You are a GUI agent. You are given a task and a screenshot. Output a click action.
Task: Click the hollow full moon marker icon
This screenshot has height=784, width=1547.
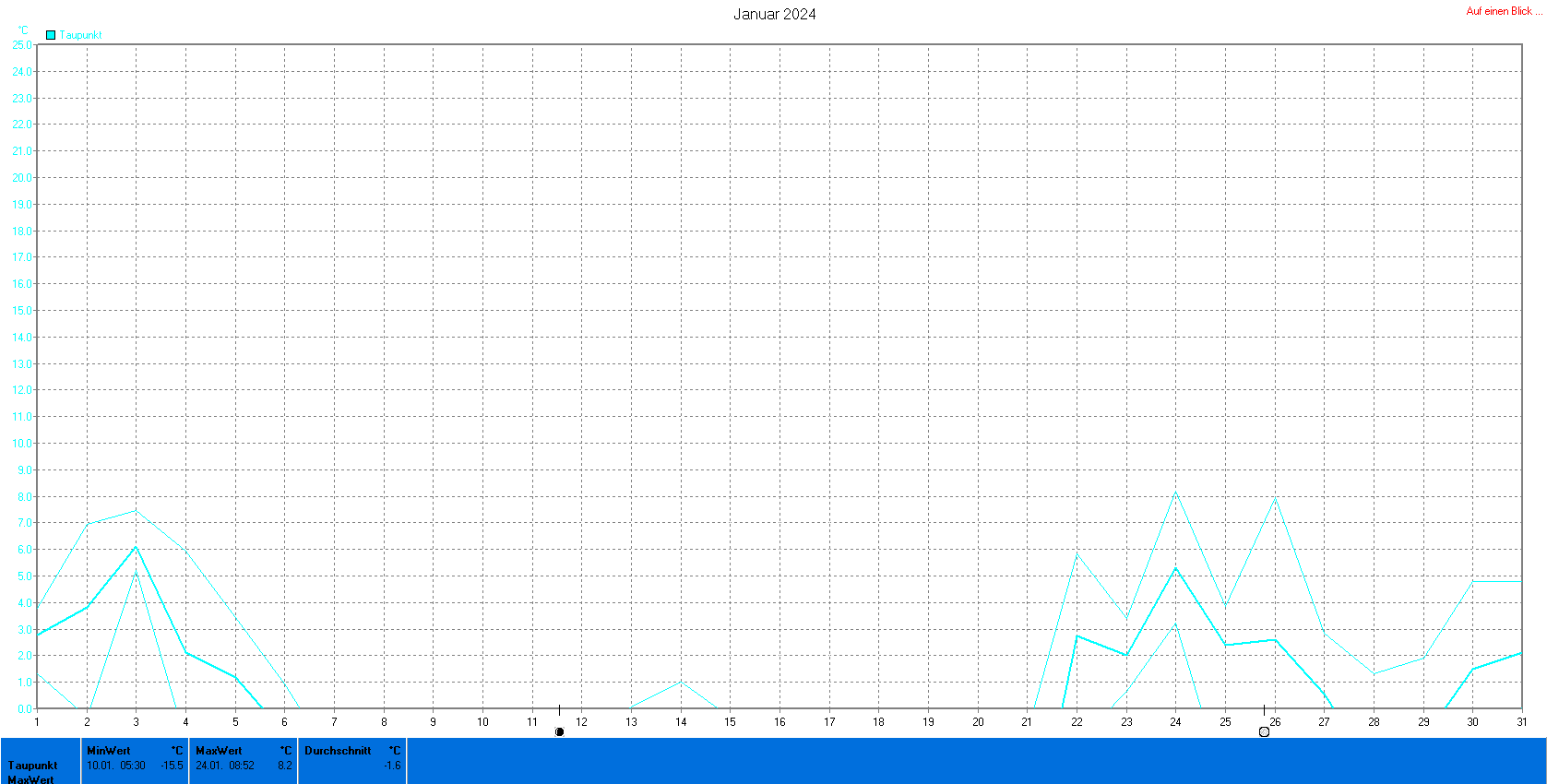(1264, 731)
